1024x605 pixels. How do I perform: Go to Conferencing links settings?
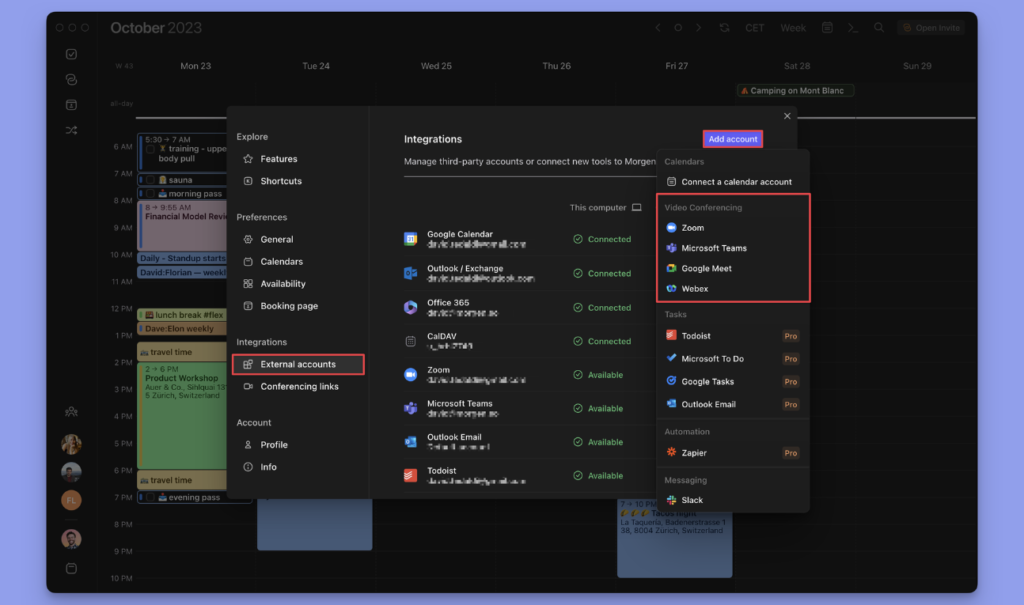pos(299,387)
